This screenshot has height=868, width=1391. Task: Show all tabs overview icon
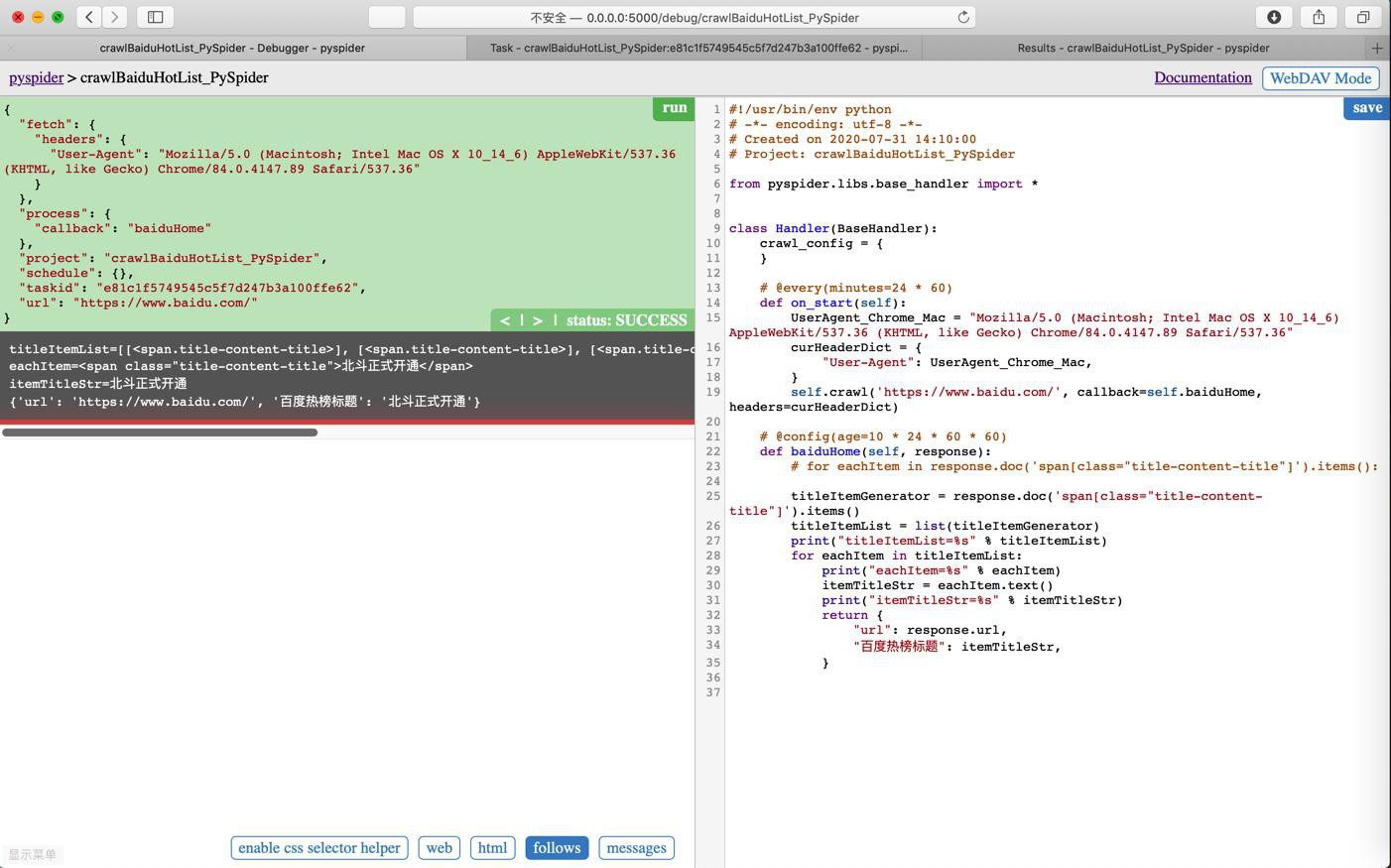point(1363,17)
